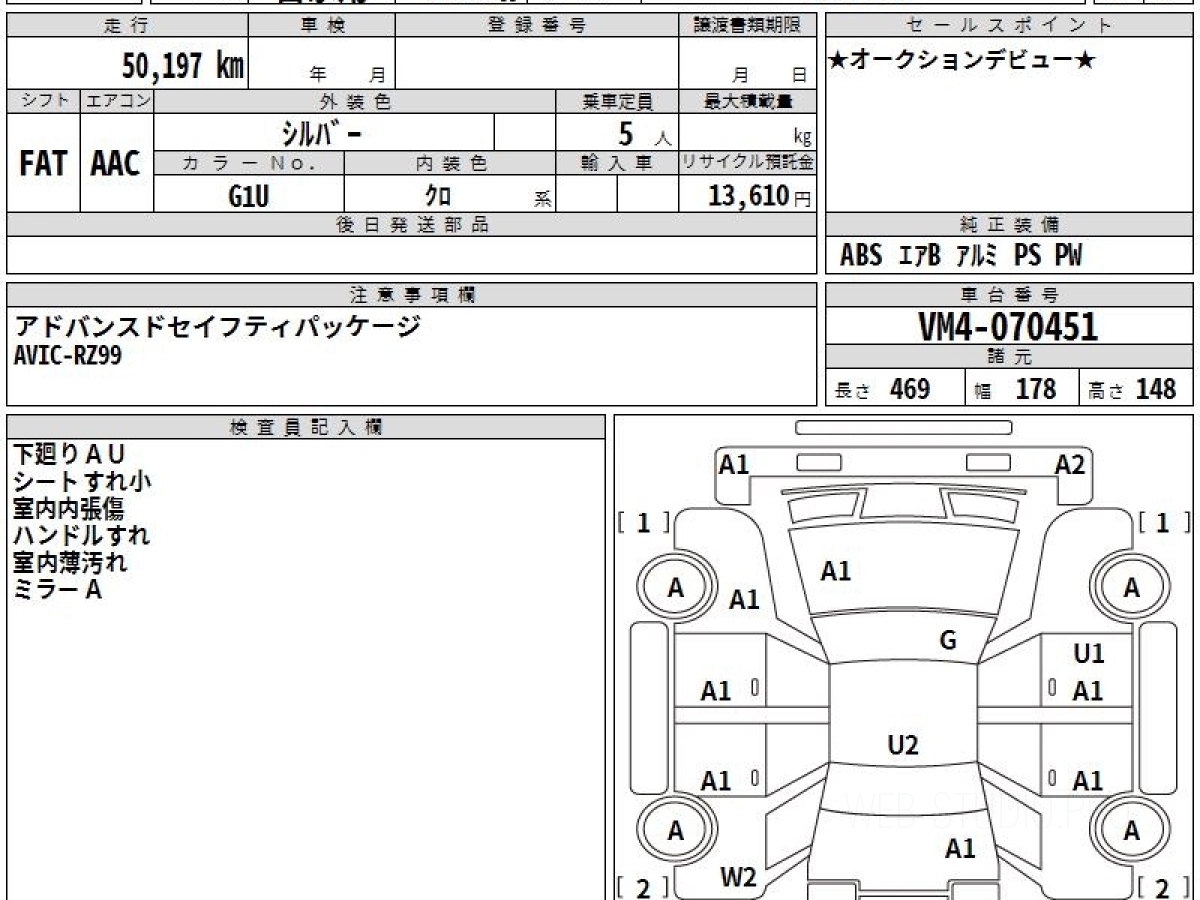Select the 検査員記入欄 header
Image resolution: width=1200 pixels, height=900 pixels.
click(306, 427)
